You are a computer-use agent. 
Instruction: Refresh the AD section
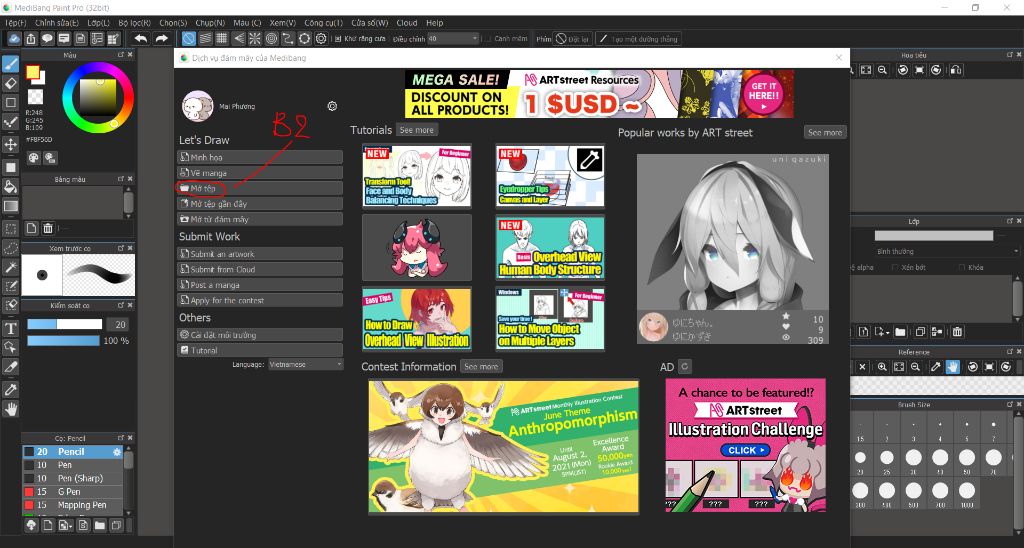click(x=684, y=366)
